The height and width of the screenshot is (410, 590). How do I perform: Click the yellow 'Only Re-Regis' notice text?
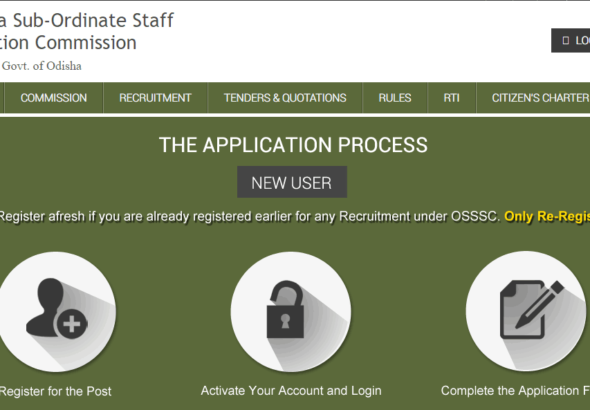click(x=547, y=216)
